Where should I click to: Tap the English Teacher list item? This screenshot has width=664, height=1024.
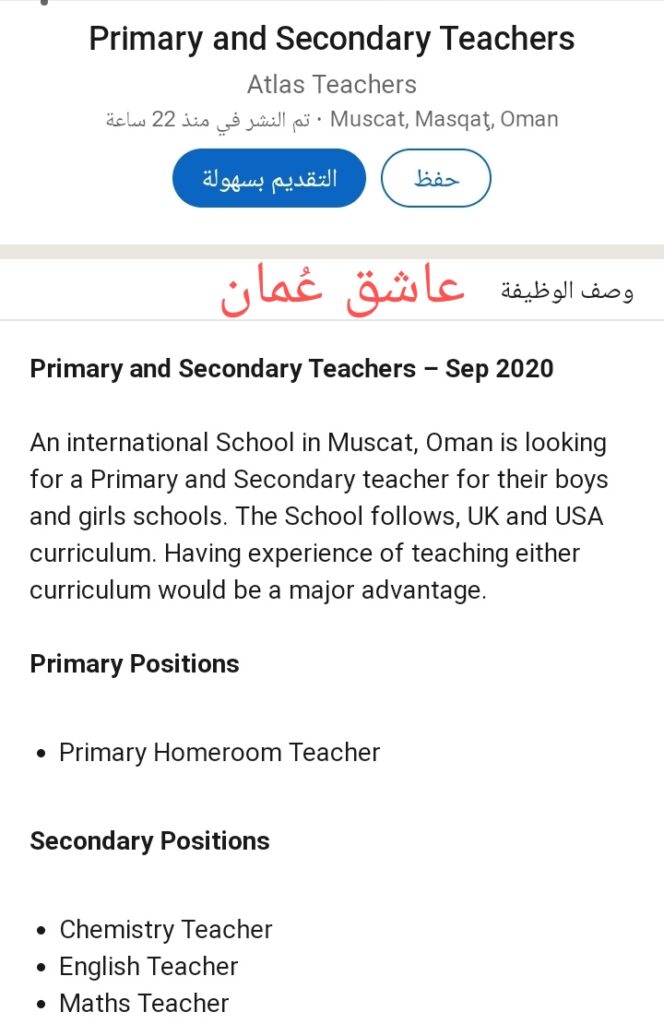[149, 966]
